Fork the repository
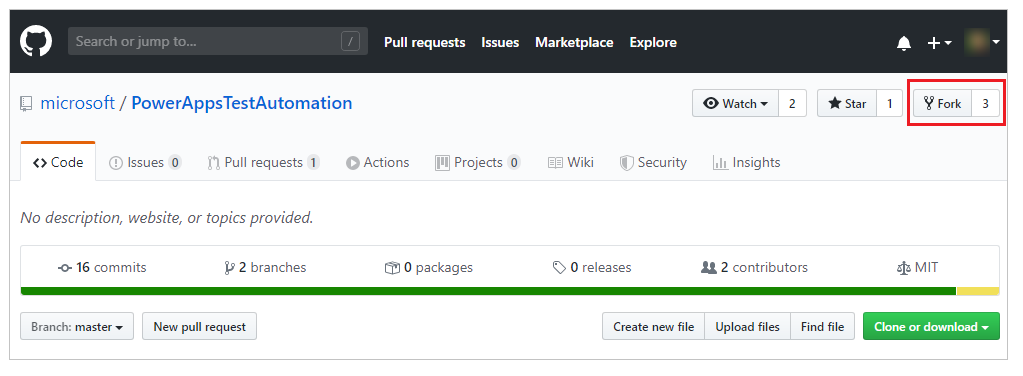 pos(943,104)
